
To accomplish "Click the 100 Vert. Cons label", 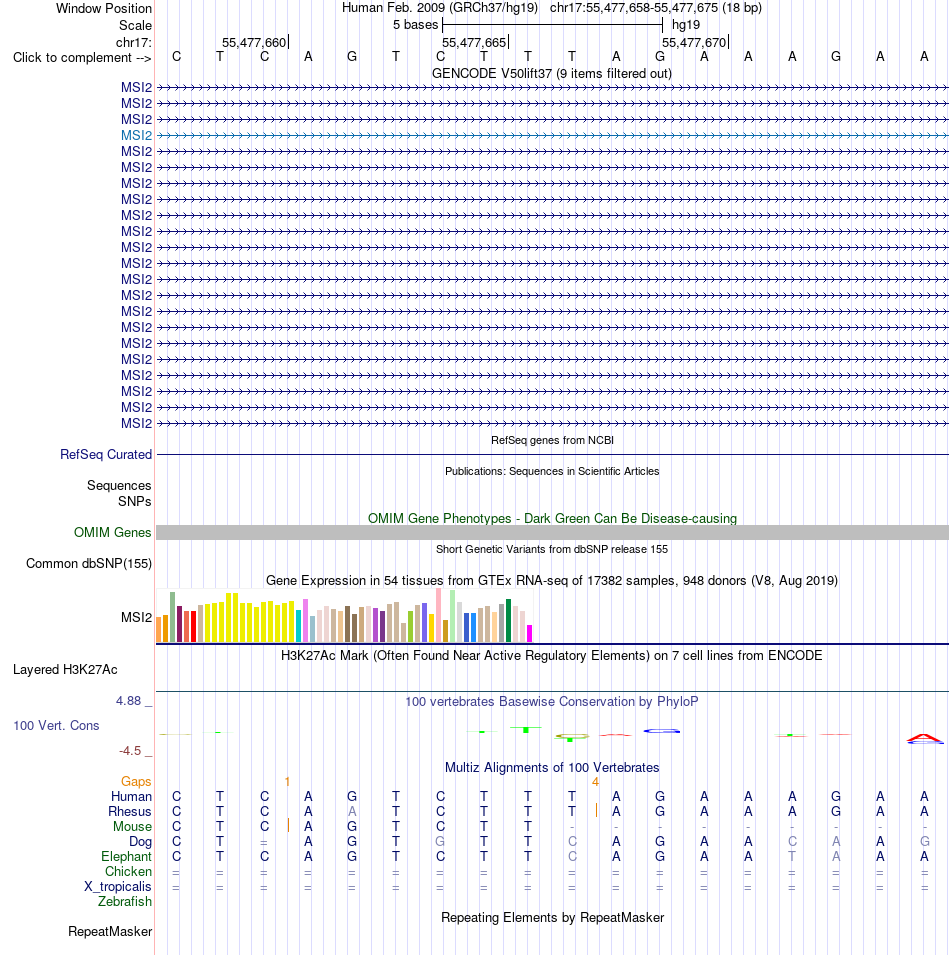I will (56, 725).
